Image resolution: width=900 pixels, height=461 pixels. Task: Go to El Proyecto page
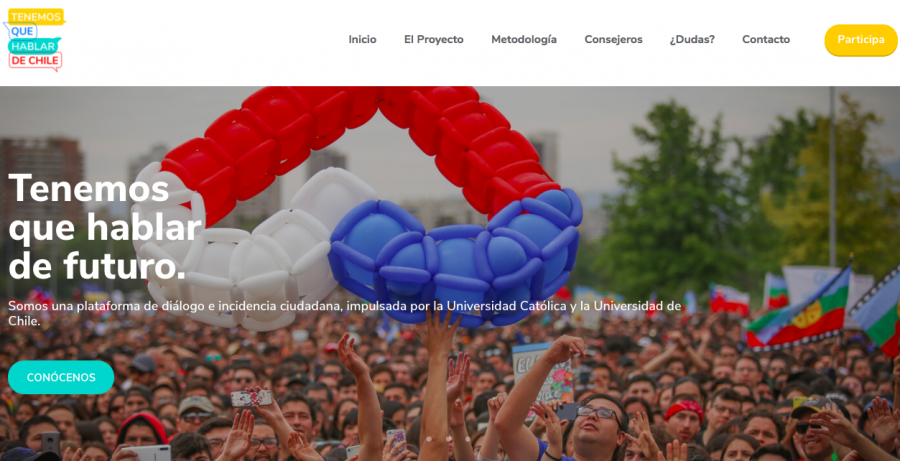[433, 40]
